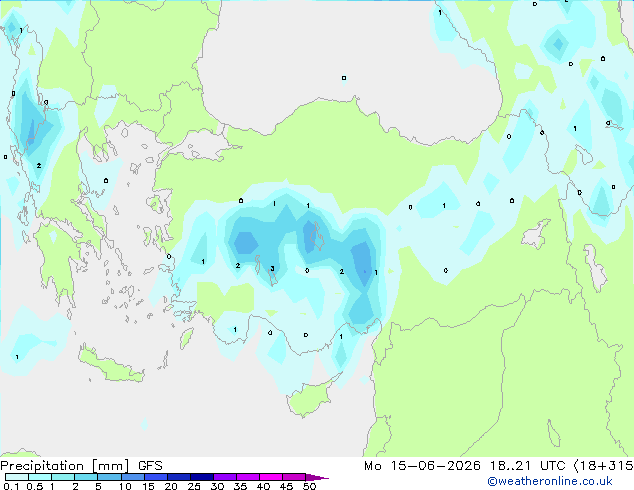
Task: Click the legend value '35'
Action: click(240, 486)
